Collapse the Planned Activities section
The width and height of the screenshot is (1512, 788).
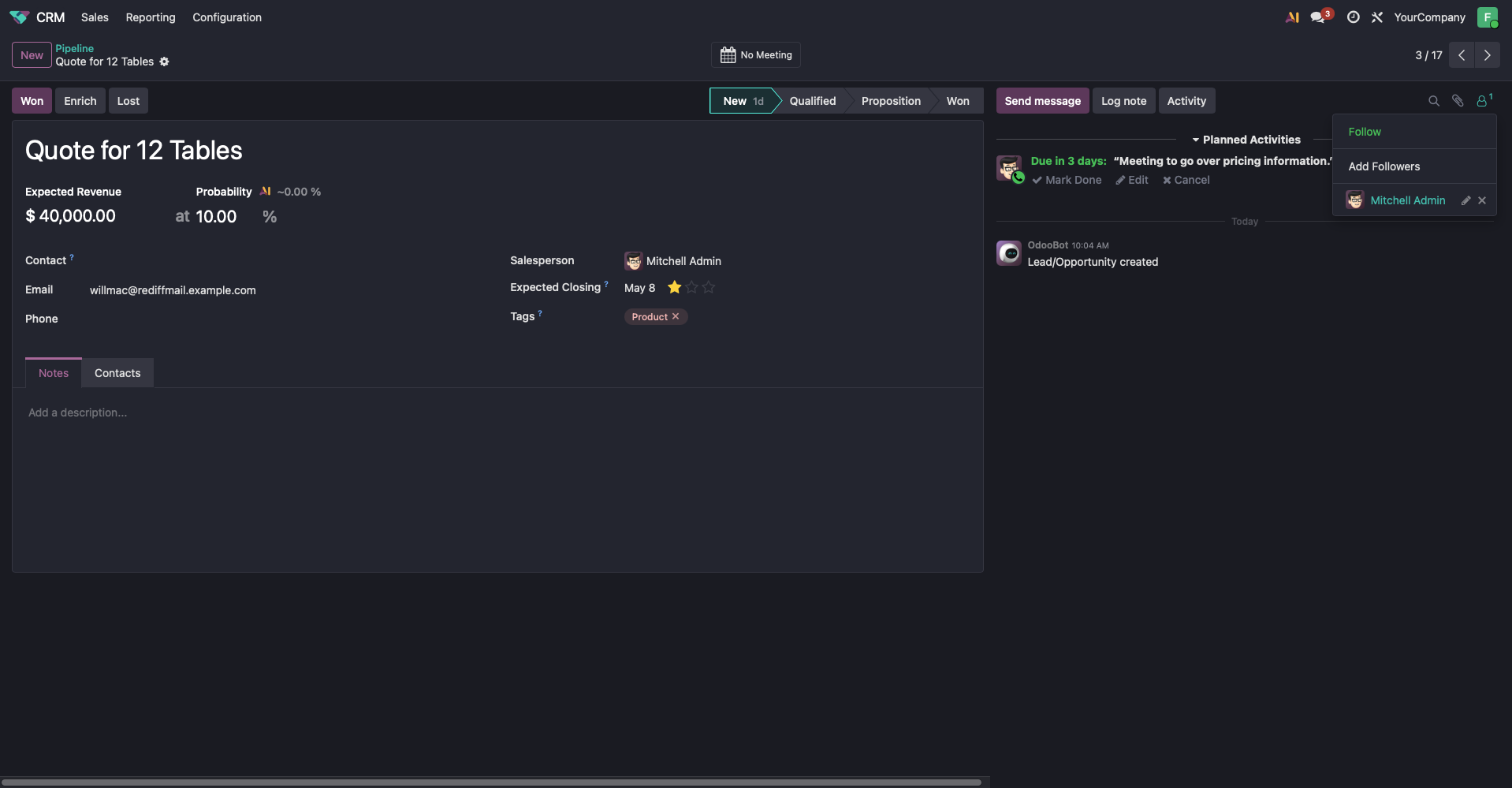click(1246, 140)
